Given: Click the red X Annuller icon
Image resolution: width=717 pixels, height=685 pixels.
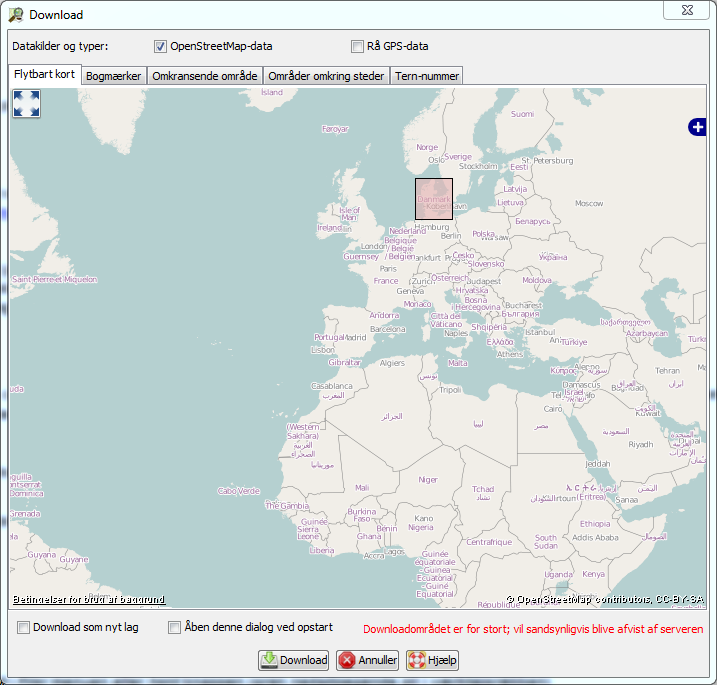Looking at the screenshot, I should pos(347,660).
